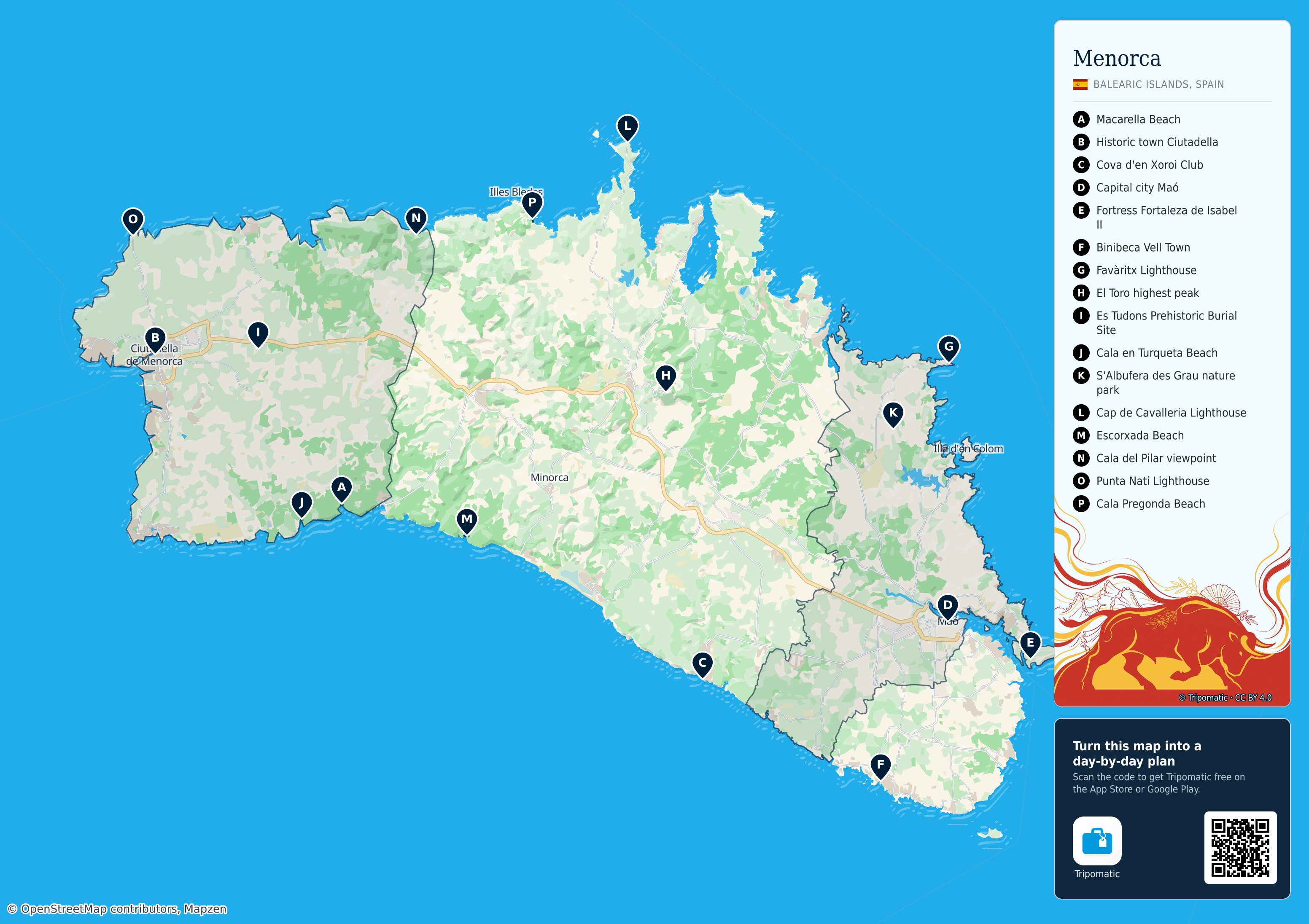Select legend entry Cala en Turqueta Beach
1309x924 pixels.
(1145, 353)
